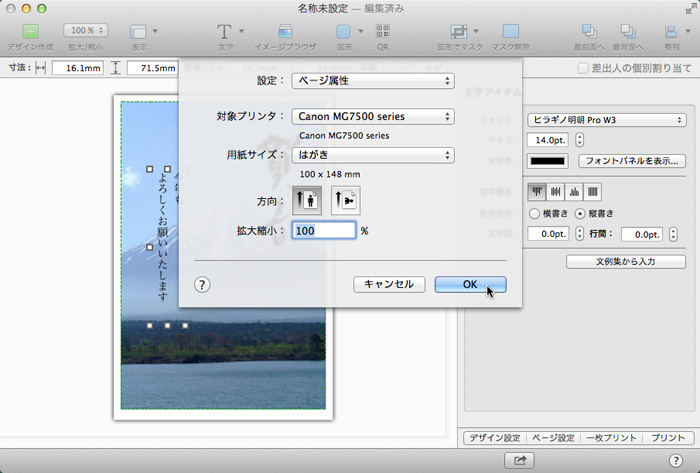Viewport: 700px width, 473px height.
Task: Open the 設定 ページ属性 dropdown
Action: point(372,80)
